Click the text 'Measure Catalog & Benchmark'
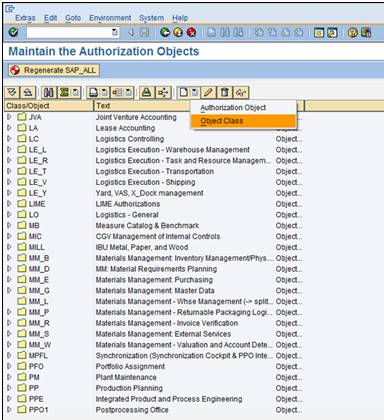Image resolution: width=384 pixels, height=420 pixels. tap(147, 225)
